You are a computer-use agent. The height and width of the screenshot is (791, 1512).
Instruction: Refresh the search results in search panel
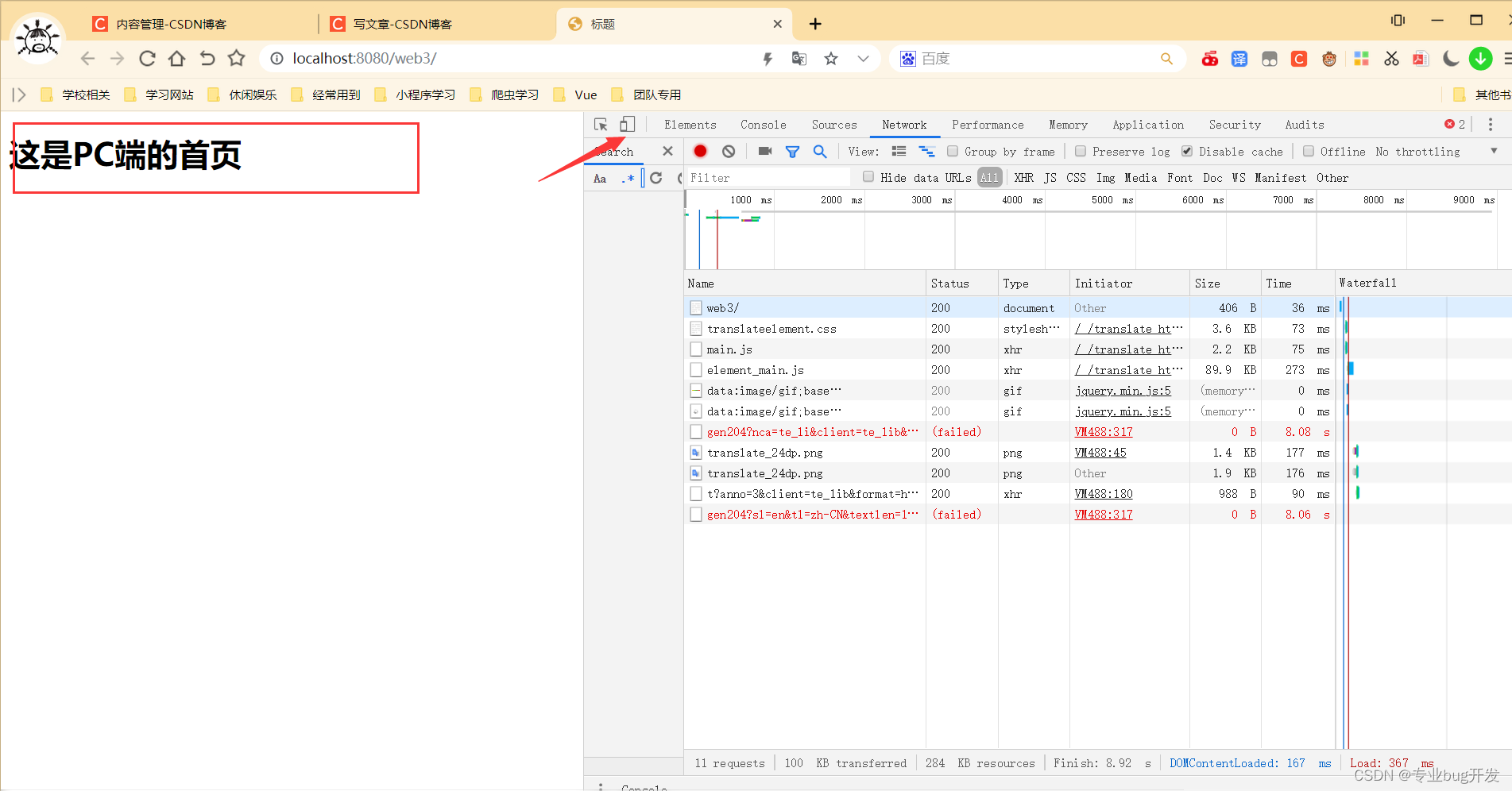(x=656, y=178)
